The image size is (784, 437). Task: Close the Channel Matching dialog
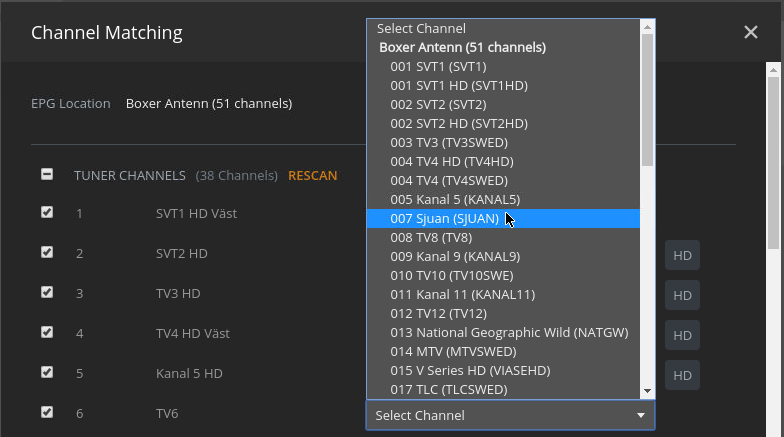(x=751, y=33)
